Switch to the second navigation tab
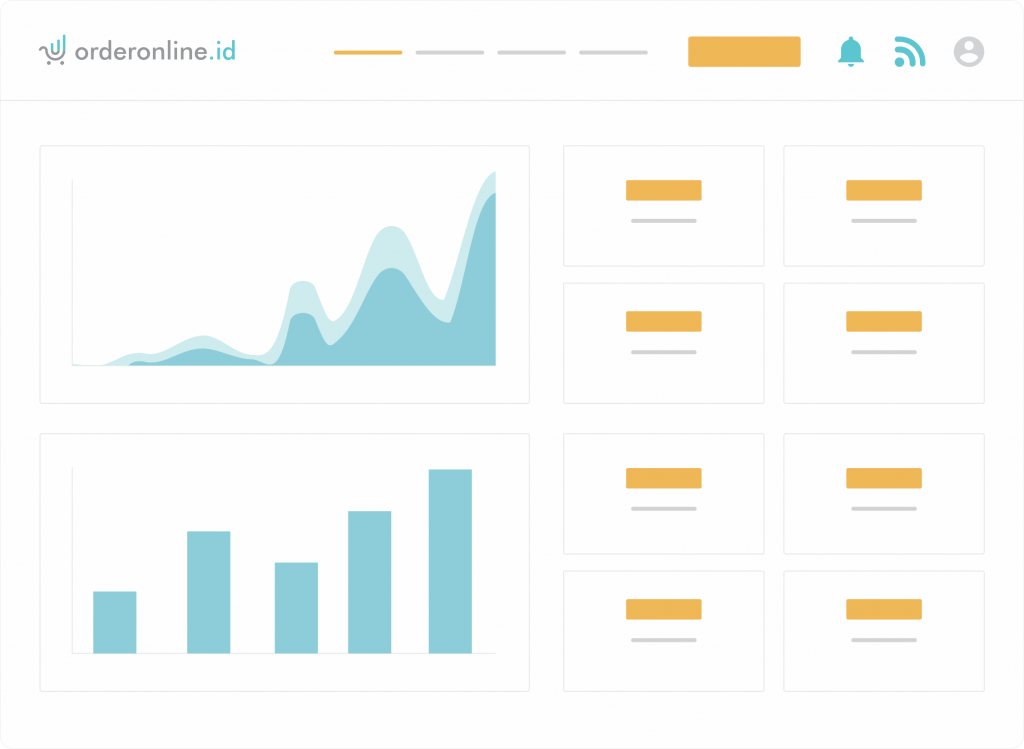 pyautogui.click(x=450, y=52)
